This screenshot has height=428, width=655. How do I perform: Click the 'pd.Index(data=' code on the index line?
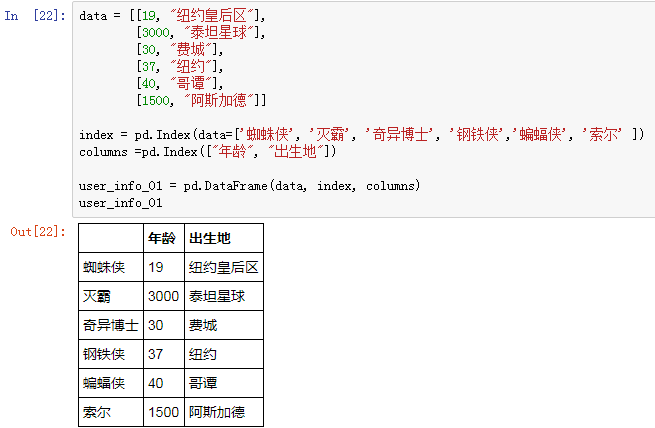(183, 135)
